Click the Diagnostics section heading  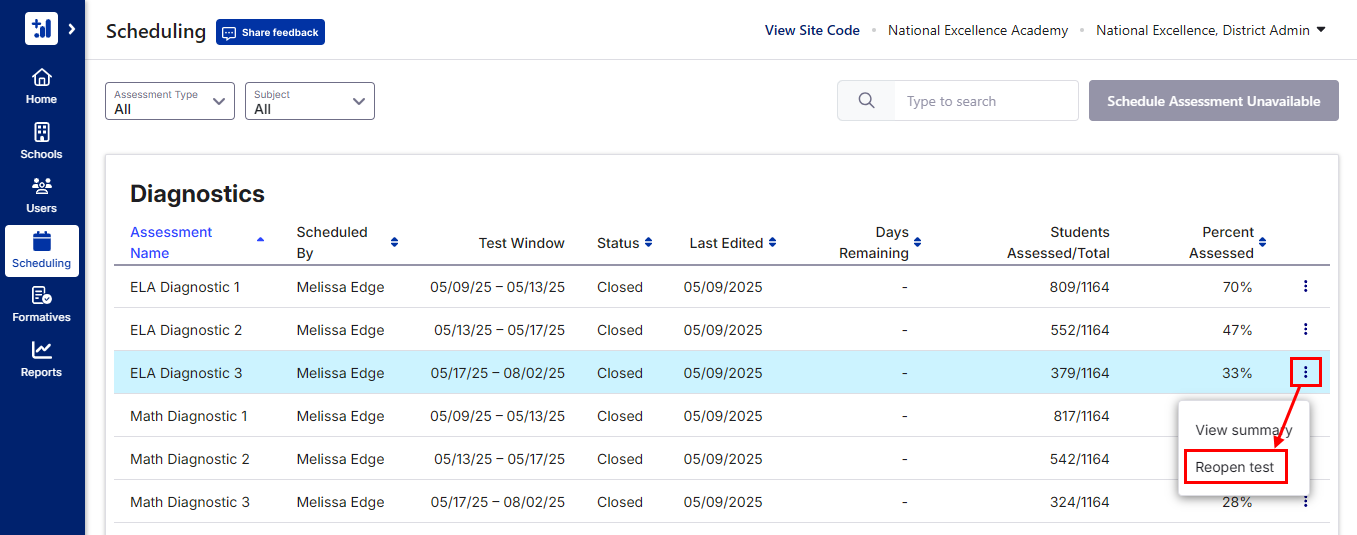197,194
